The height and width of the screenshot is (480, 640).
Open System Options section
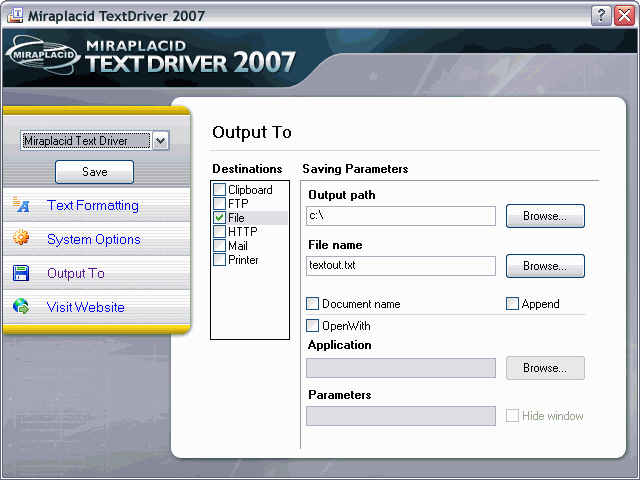point(93,239)
